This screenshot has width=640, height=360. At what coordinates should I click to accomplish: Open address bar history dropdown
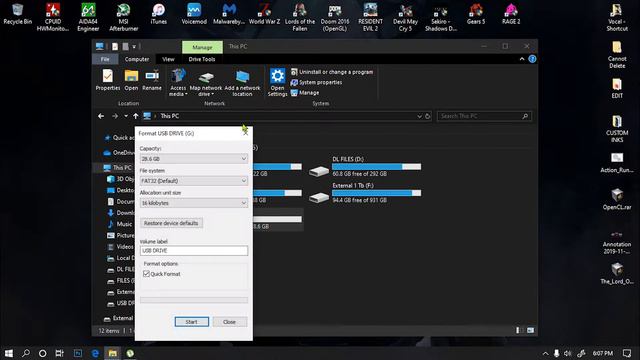pyautogui.click(x=419, y=116)
